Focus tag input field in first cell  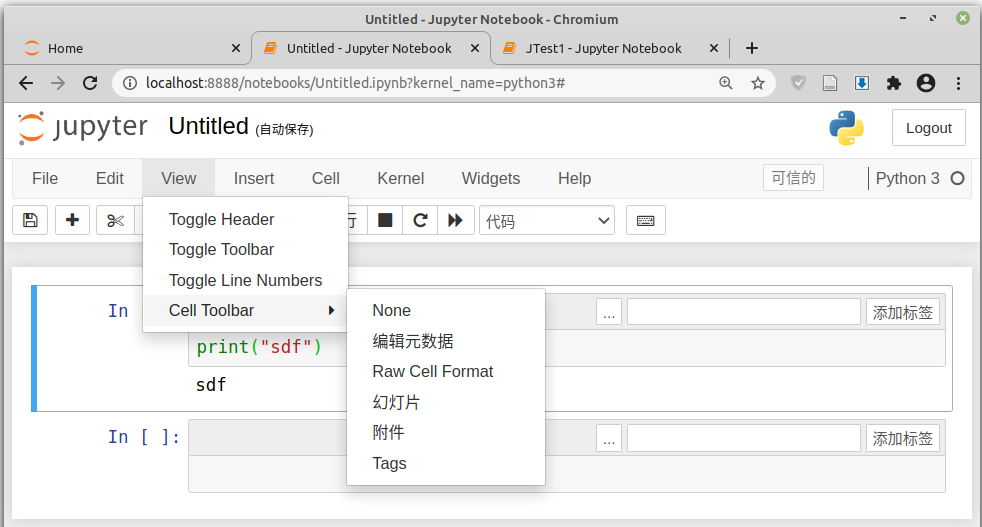[x=744, y=312]
